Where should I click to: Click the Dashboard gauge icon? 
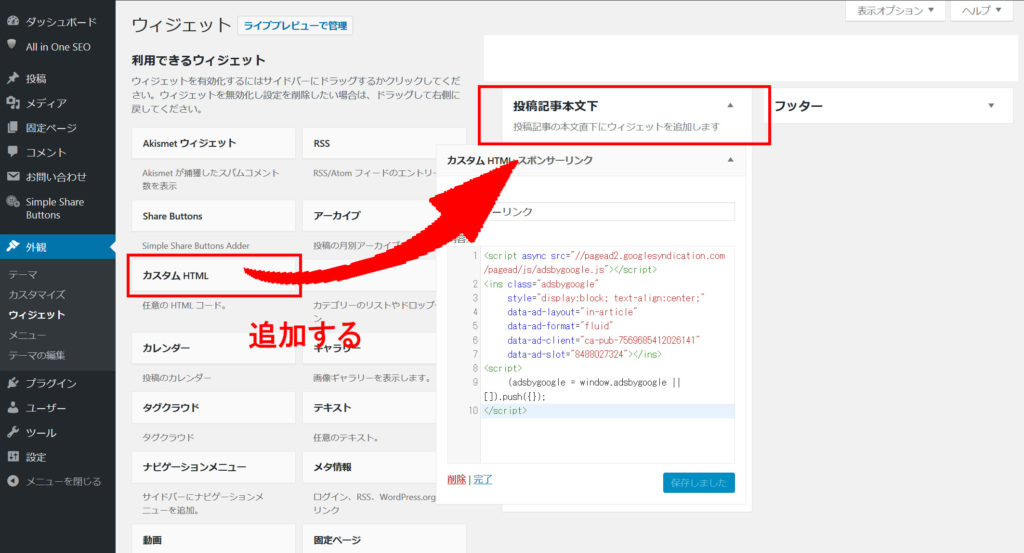click(x=12, y=21)
